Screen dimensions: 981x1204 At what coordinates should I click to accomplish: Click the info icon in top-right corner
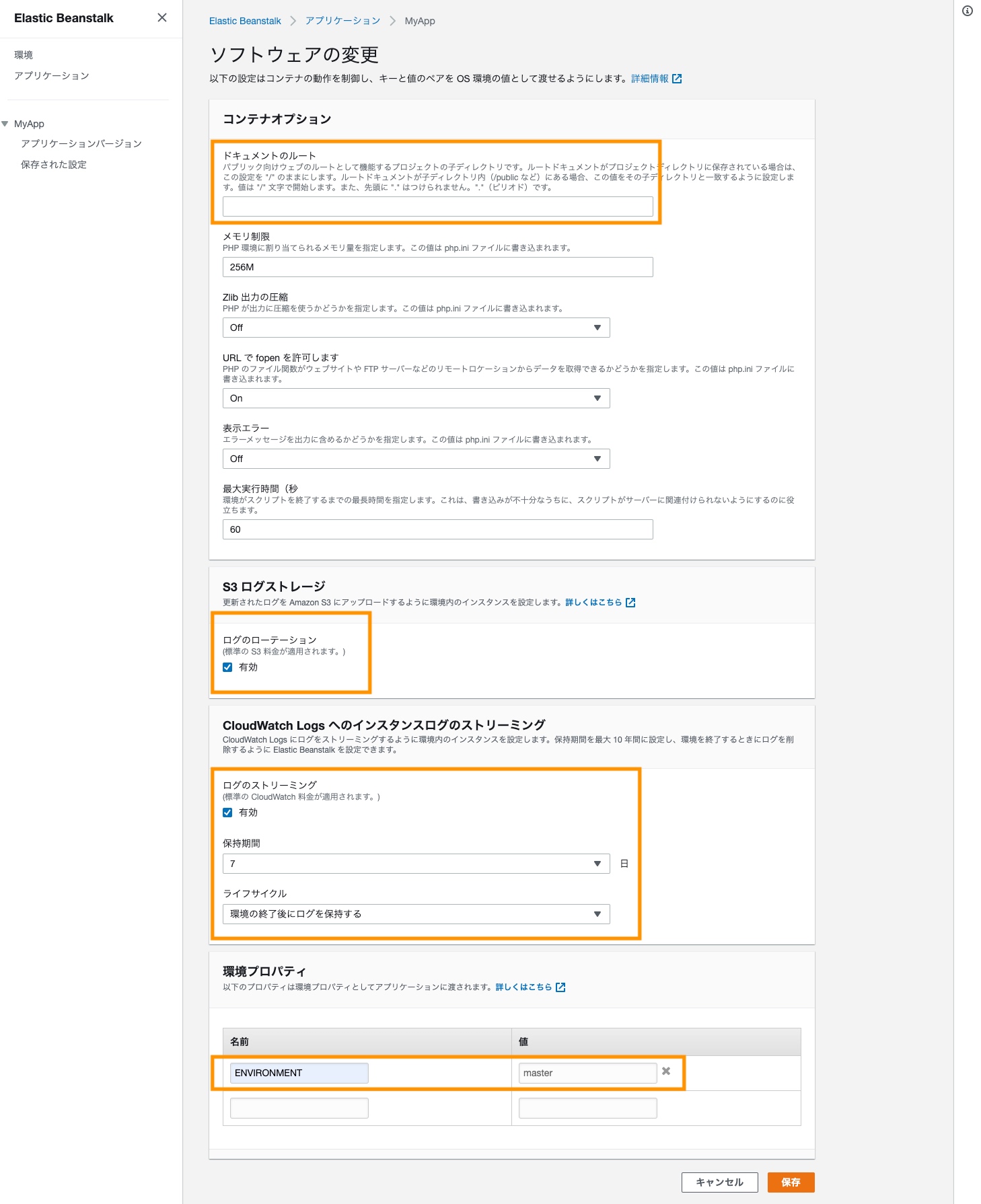(967, 11)
